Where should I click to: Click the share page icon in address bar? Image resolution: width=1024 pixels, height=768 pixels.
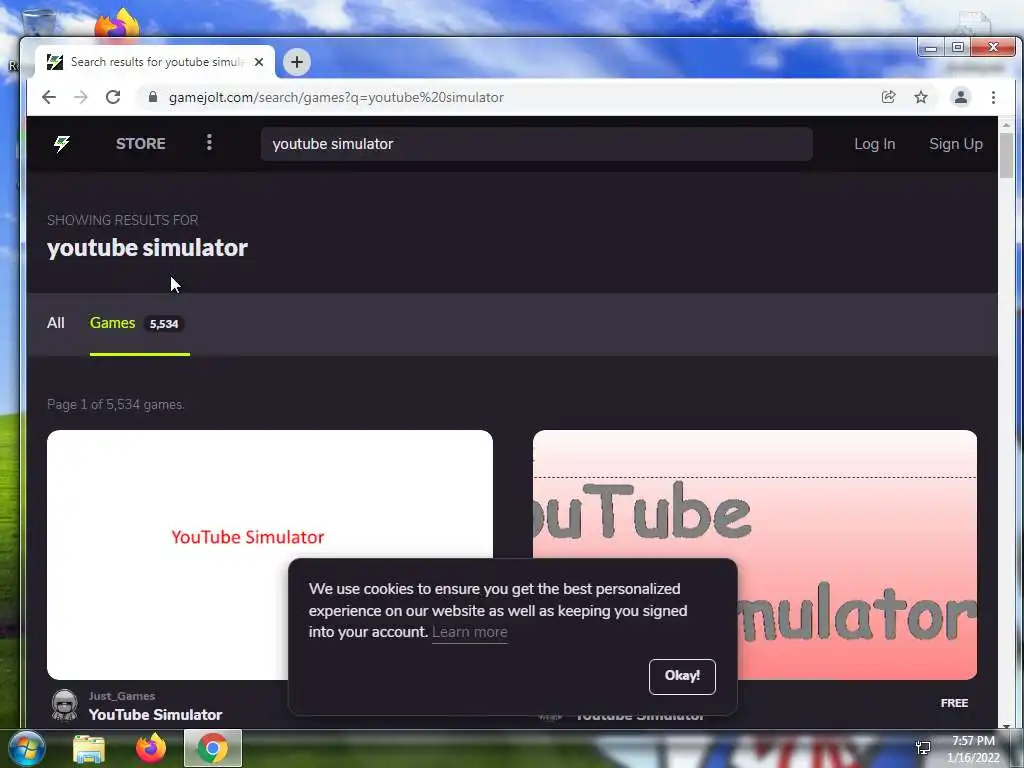click(x=888, y=97)
